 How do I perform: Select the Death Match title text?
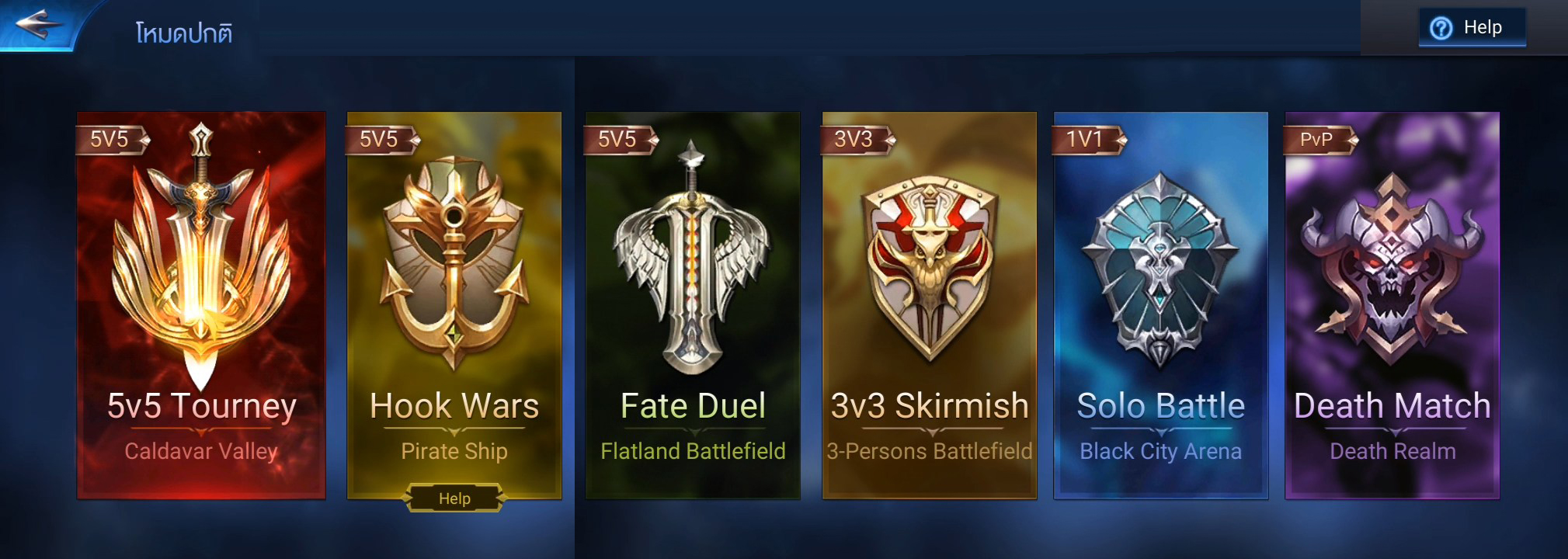click(1392, 406)
